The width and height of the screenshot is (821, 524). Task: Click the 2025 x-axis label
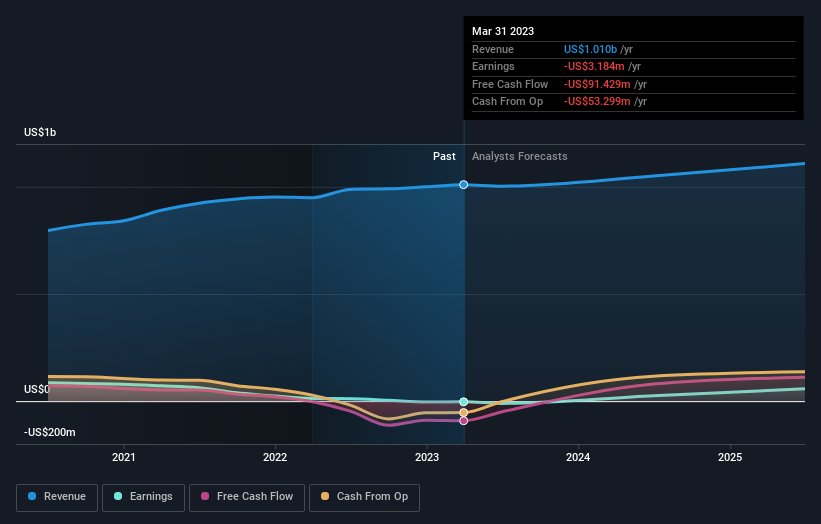(x=730, y=458)
